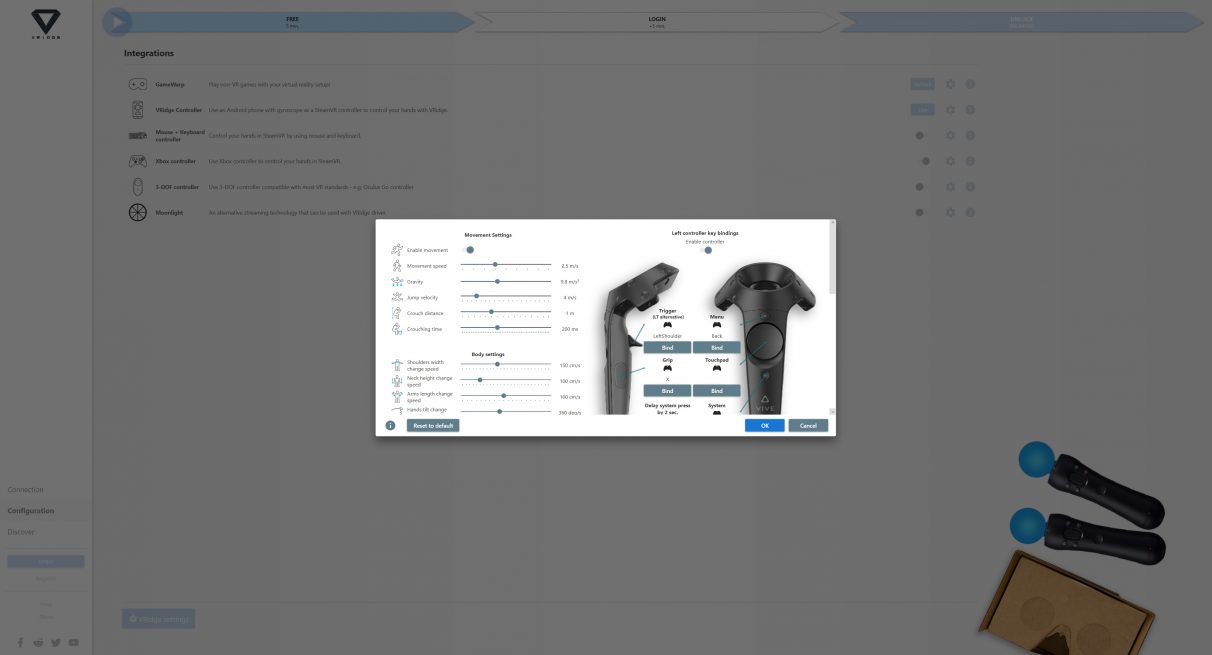Click the Shoulders width icon
This screenshot has height=655, width=1212.
(397, 365)
